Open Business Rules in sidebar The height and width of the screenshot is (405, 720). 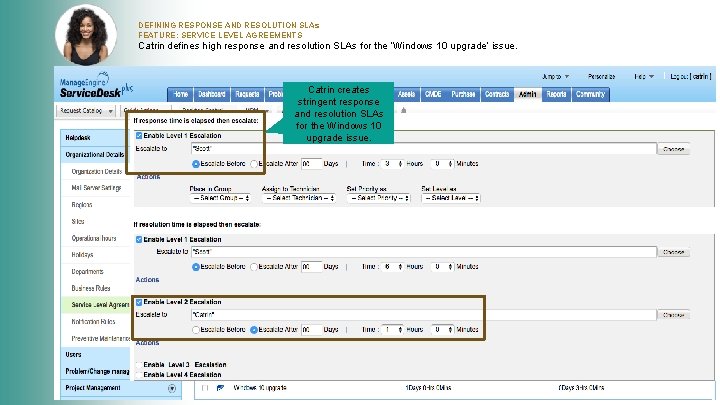point(91,288)
